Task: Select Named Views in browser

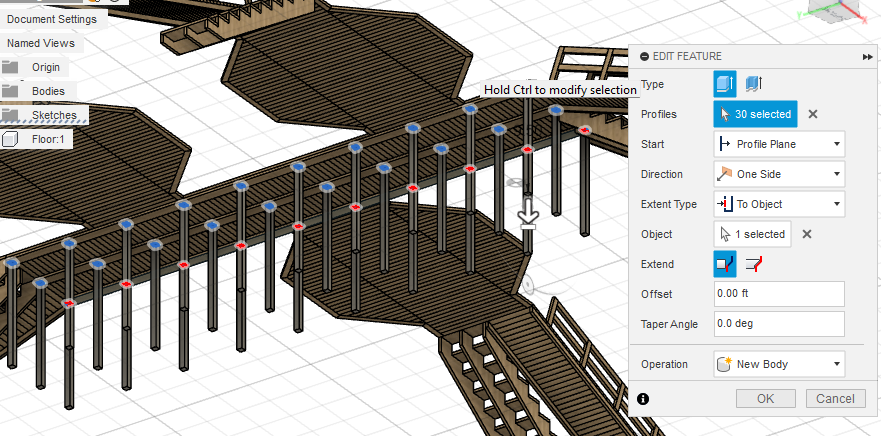Action: click(x=40, y=43)
